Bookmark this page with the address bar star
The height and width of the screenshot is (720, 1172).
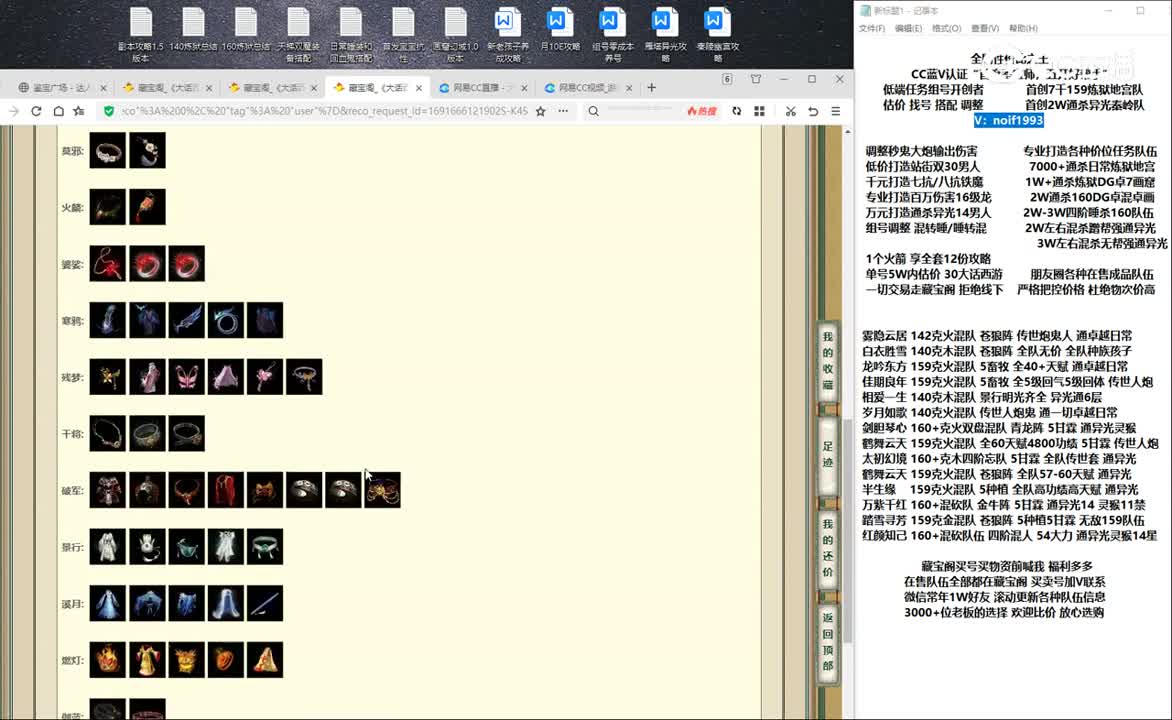[540, 111]
